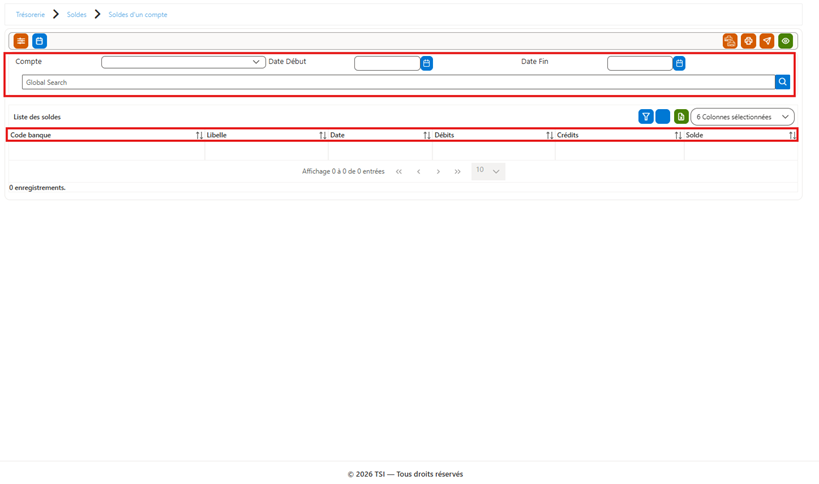Image resolution: width=819 pixels, height=484 pixels.
Task: Open the Trésorerie breadcrumb link
Action: coord(30,15)
